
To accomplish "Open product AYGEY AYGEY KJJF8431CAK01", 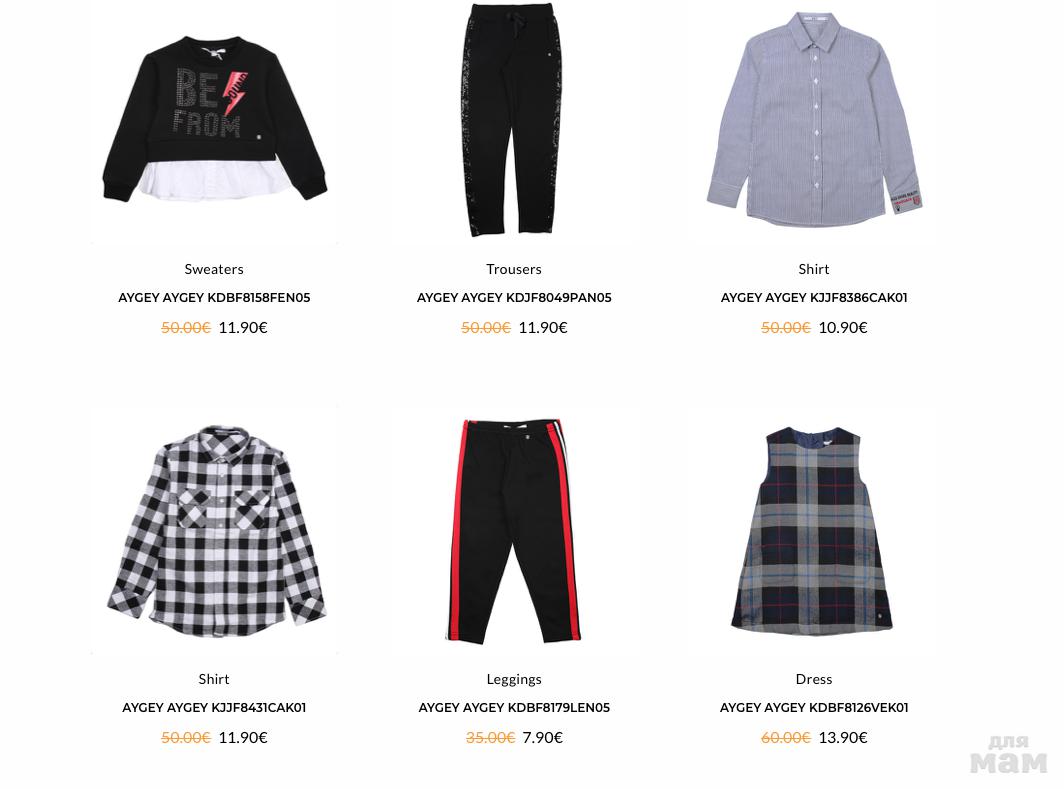I will [x=214, y=707].
